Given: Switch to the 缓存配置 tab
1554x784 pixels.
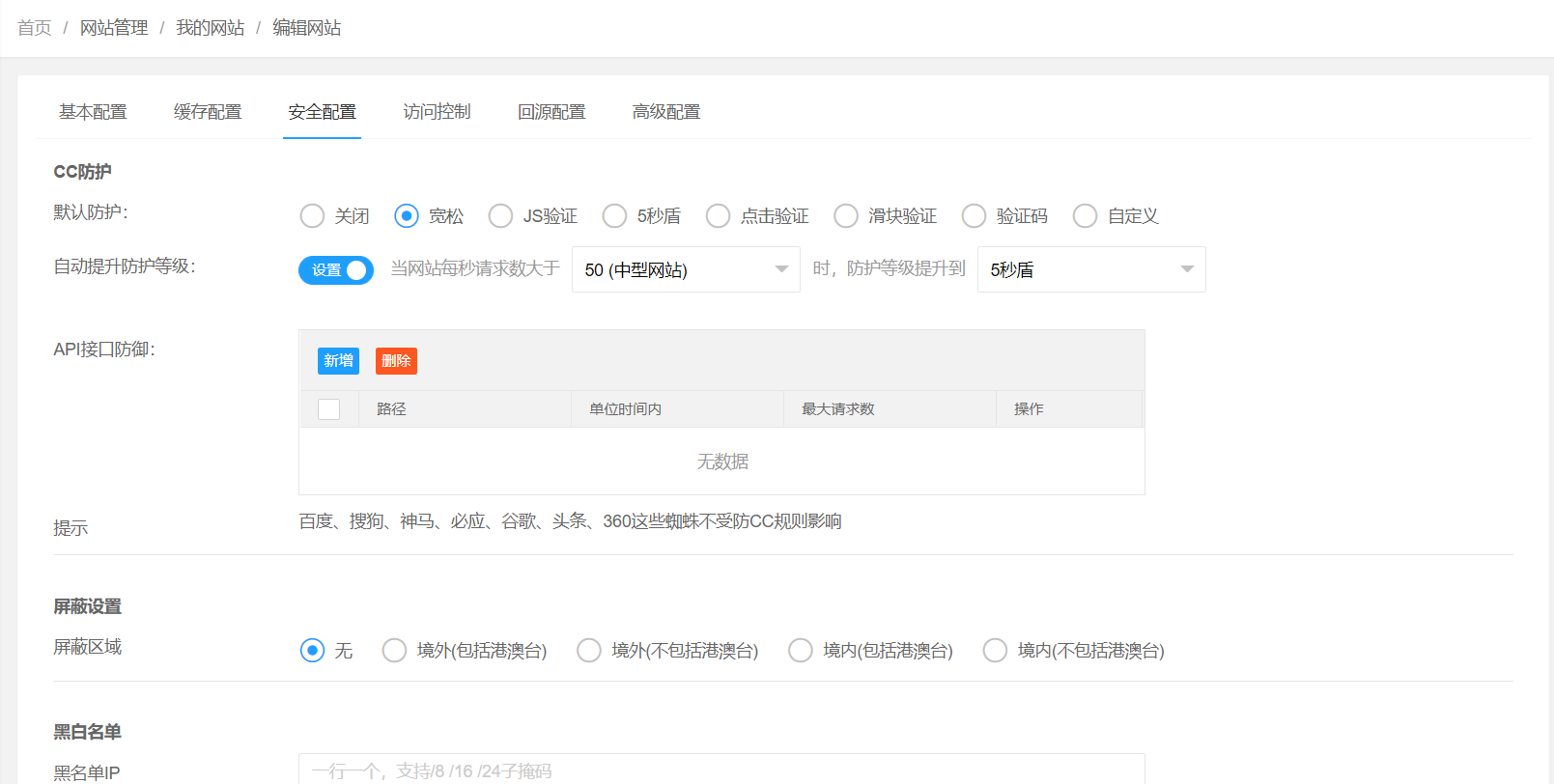Looking at the screenshot, I should click(208, 112).
